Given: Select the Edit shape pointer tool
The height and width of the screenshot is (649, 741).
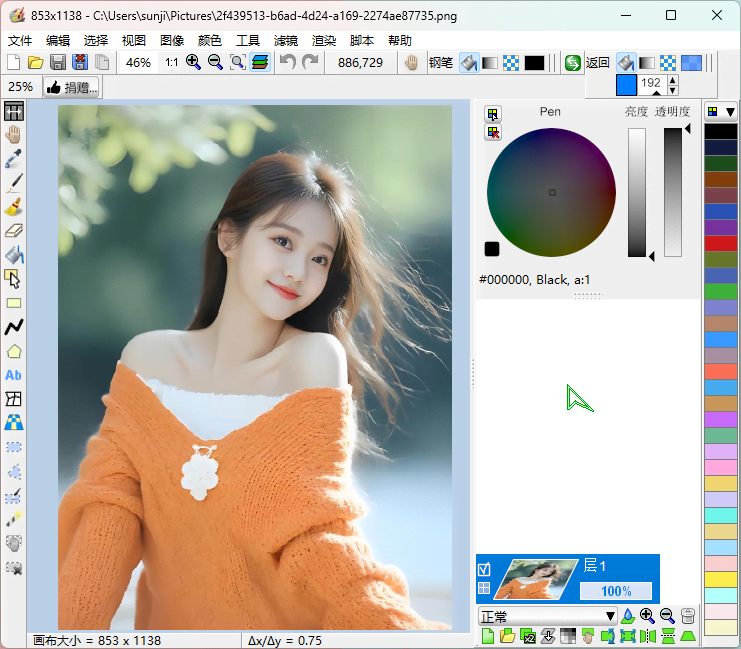Looking at the screenshot, I should [14, 279].
